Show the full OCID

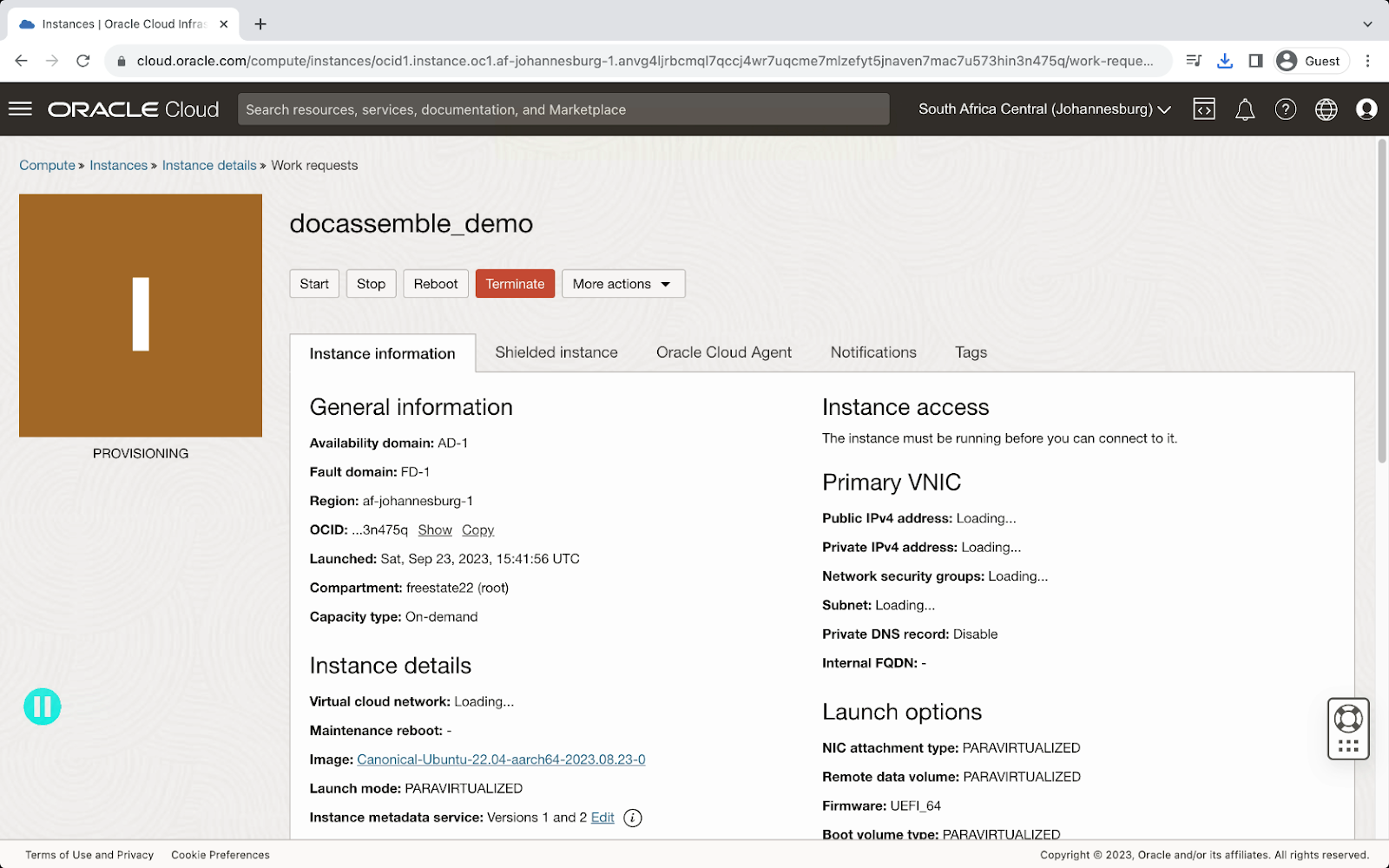(435, 529)
